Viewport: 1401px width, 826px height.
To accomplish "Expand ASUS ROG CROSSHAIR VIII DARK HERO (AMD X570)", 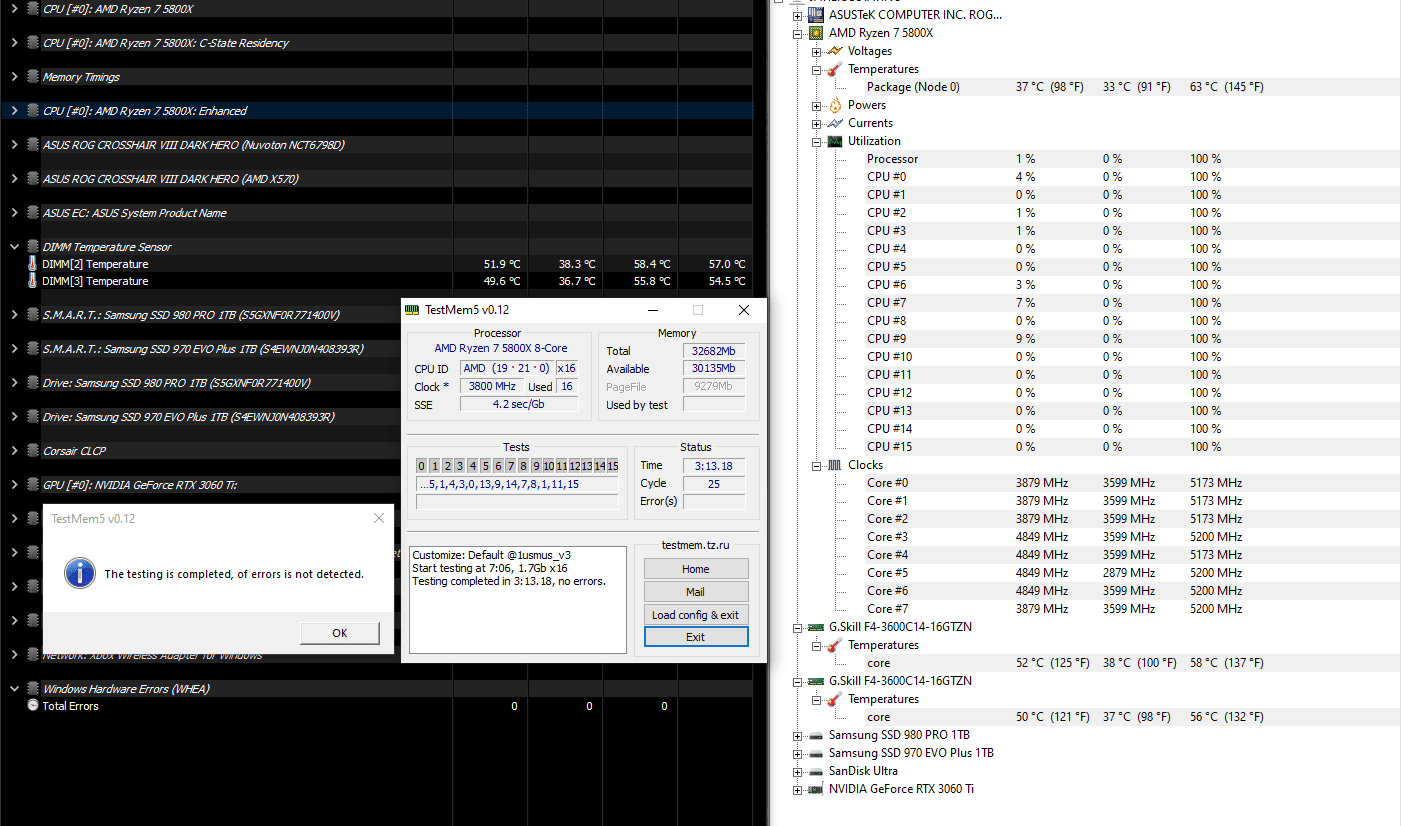I will pyautogui.click(x=14, y=179).
